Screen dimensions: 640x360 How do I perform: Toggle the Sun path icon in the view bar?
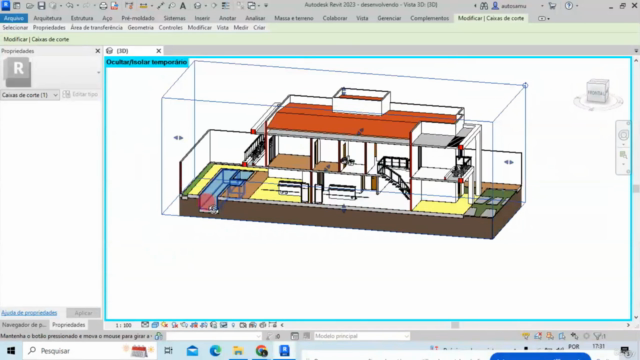click(x=164, y=325)
